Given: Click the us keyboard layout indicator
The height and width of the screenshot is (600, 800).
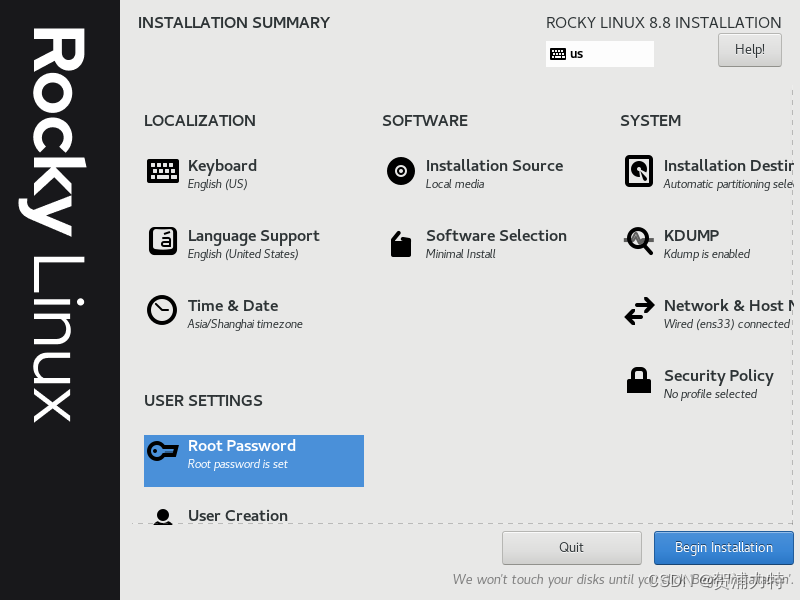Looking at the screenshot, I should [599, 54].
